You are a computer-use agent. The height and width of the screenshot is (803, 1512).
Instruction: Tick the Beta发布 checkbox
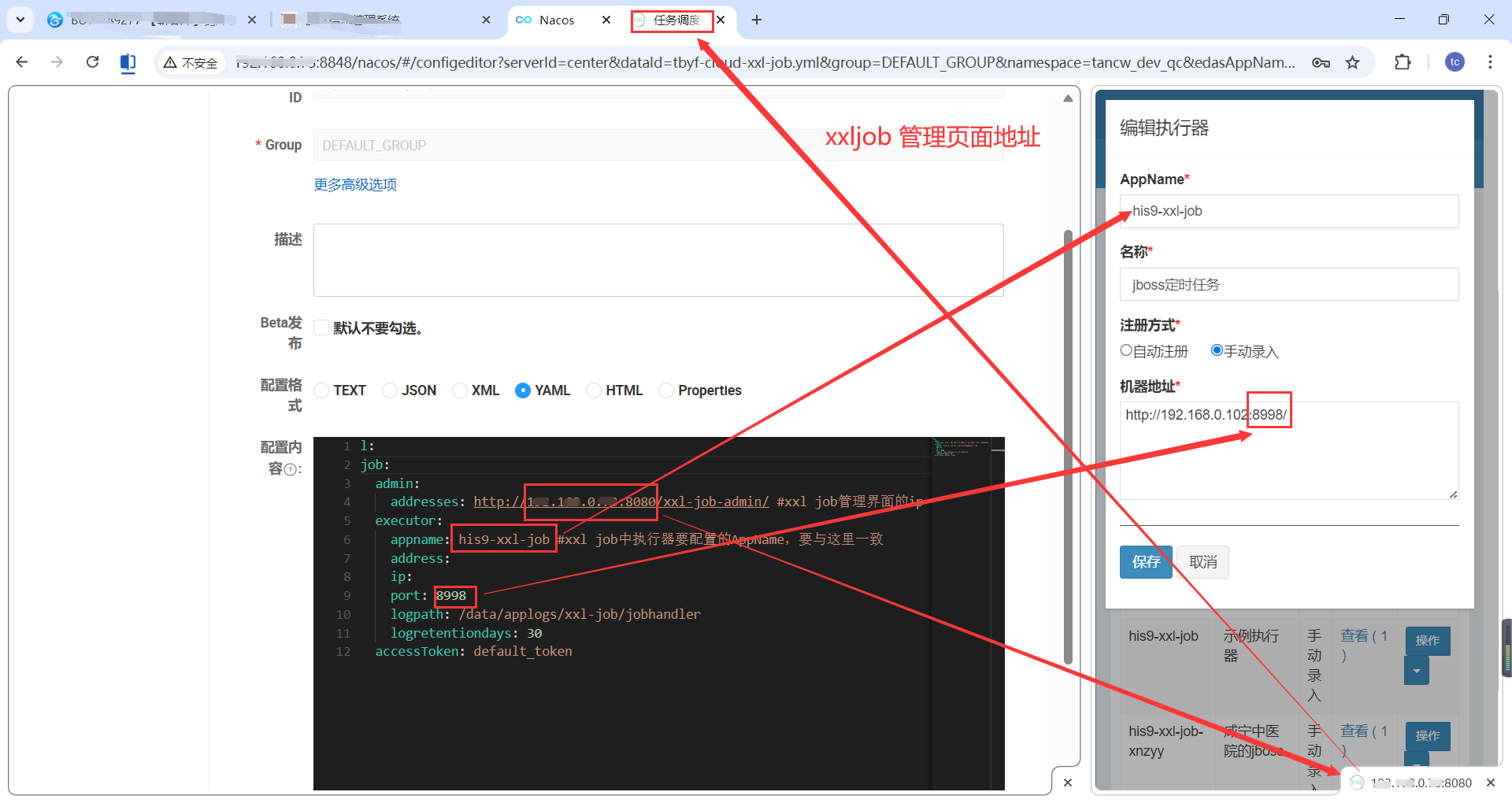321,327
